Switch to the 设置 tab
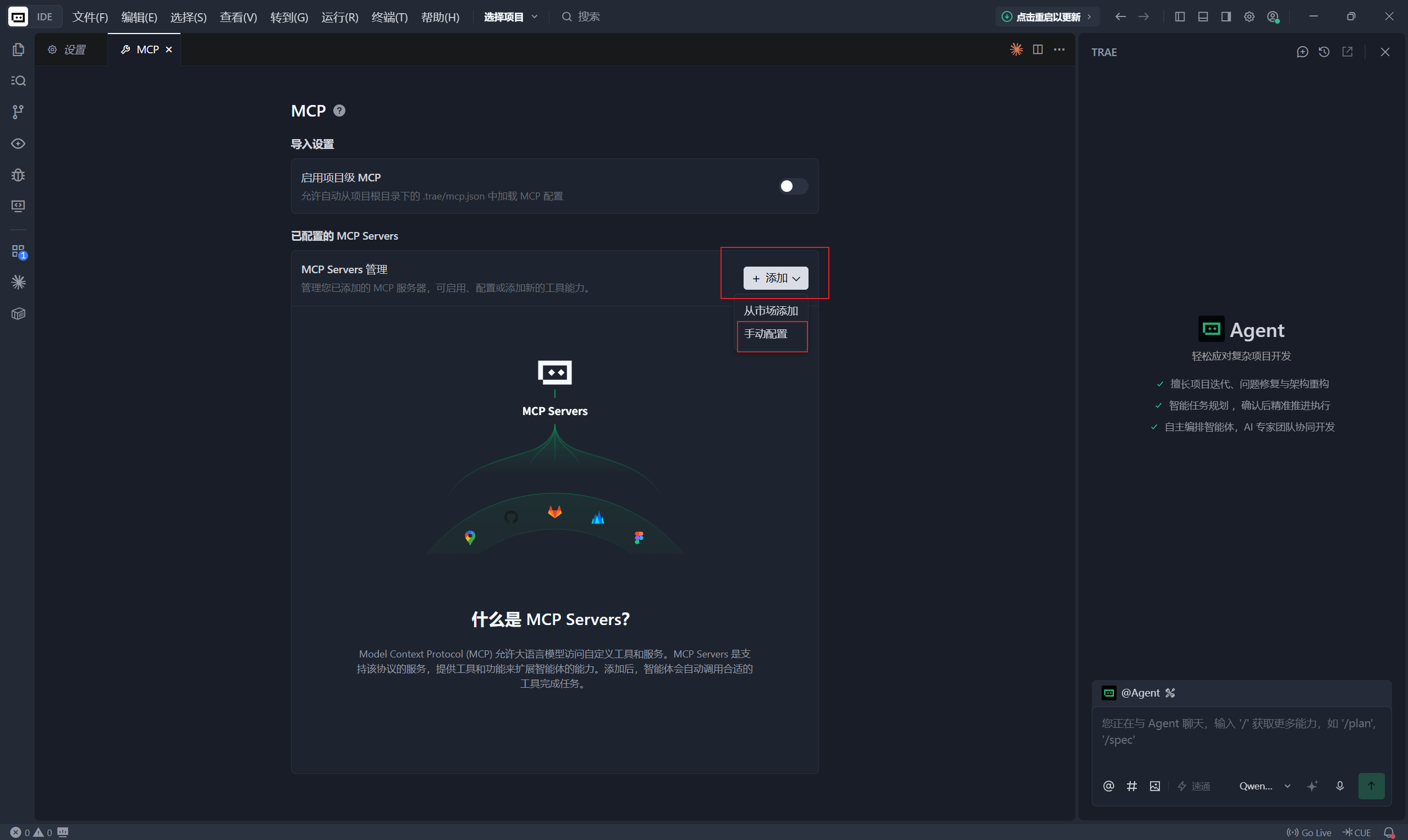The height and width of the screenshot is (840, 1408). coord(71,50)
